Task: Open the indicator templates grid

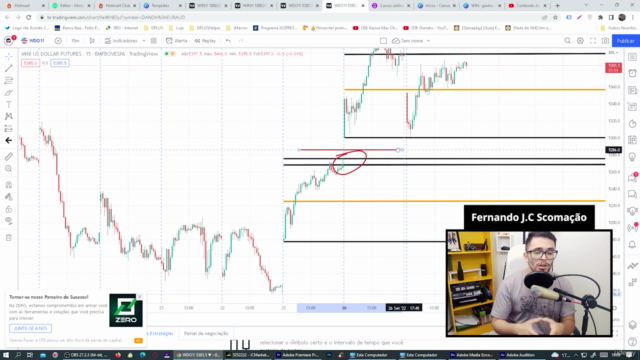Action: click(x=154, y=41)
